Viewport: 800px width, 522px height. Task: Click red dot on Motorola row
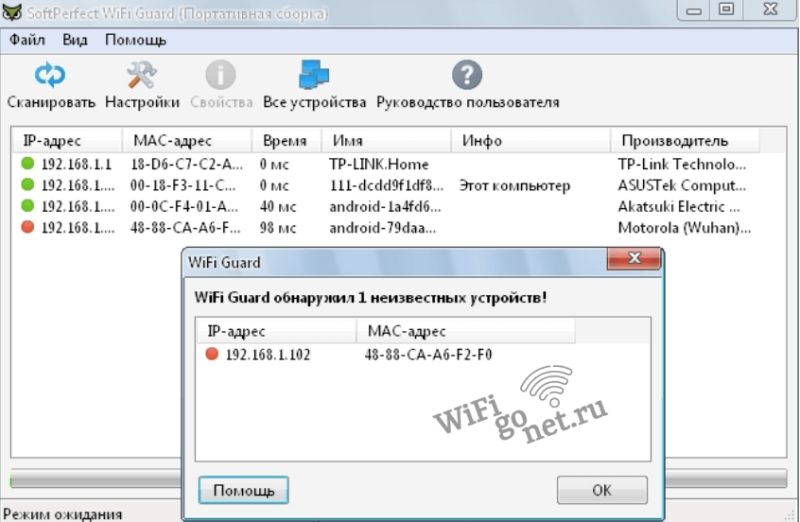click(28, 227)
